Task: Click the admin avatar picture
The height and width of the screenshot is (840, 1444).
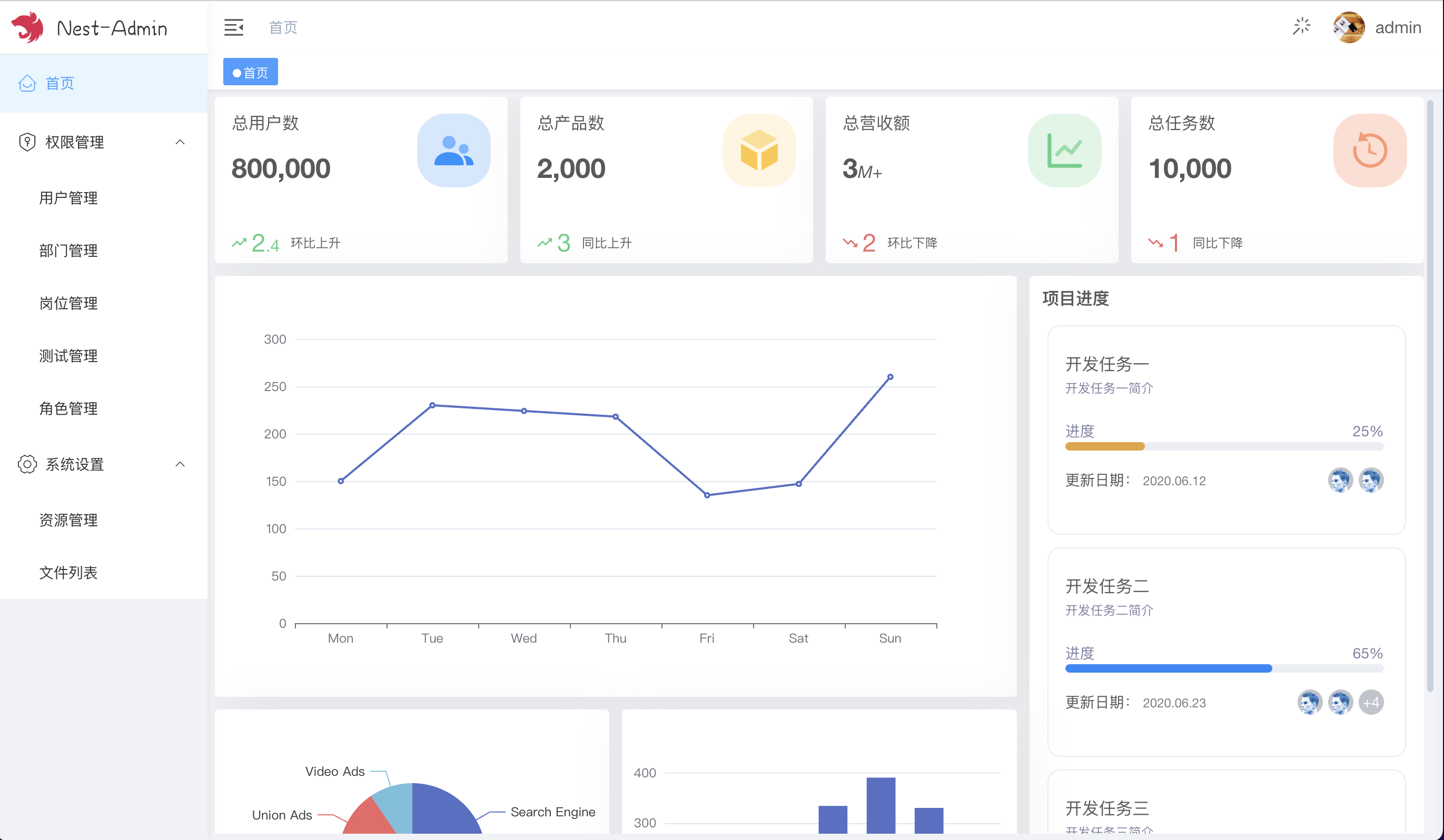Action: click(1348, 27)
